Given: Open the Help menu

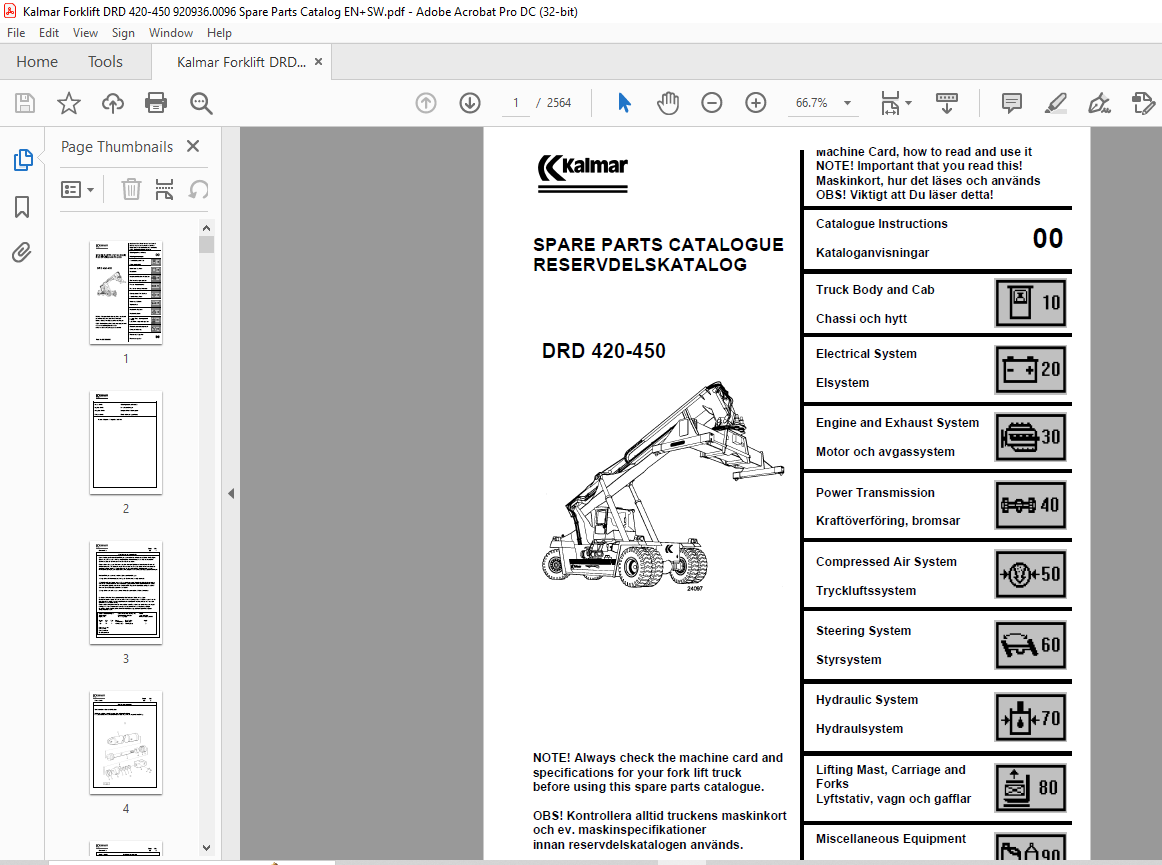Looking at the screenshot, I should point(219,33).
